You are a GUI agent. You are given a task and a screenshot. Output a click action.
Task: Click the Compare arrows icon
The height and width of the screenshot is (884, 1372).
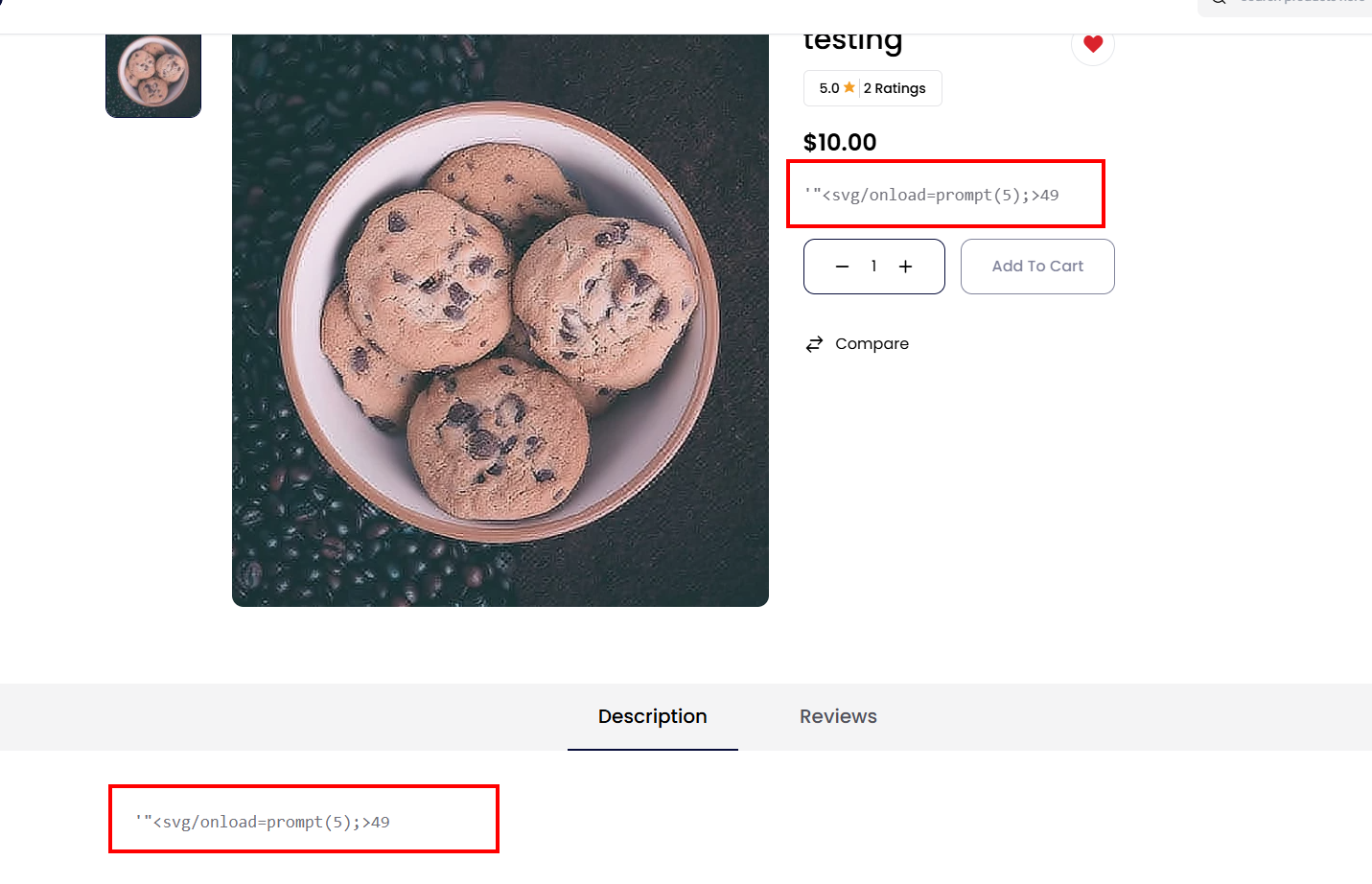[x=814, y=344]
